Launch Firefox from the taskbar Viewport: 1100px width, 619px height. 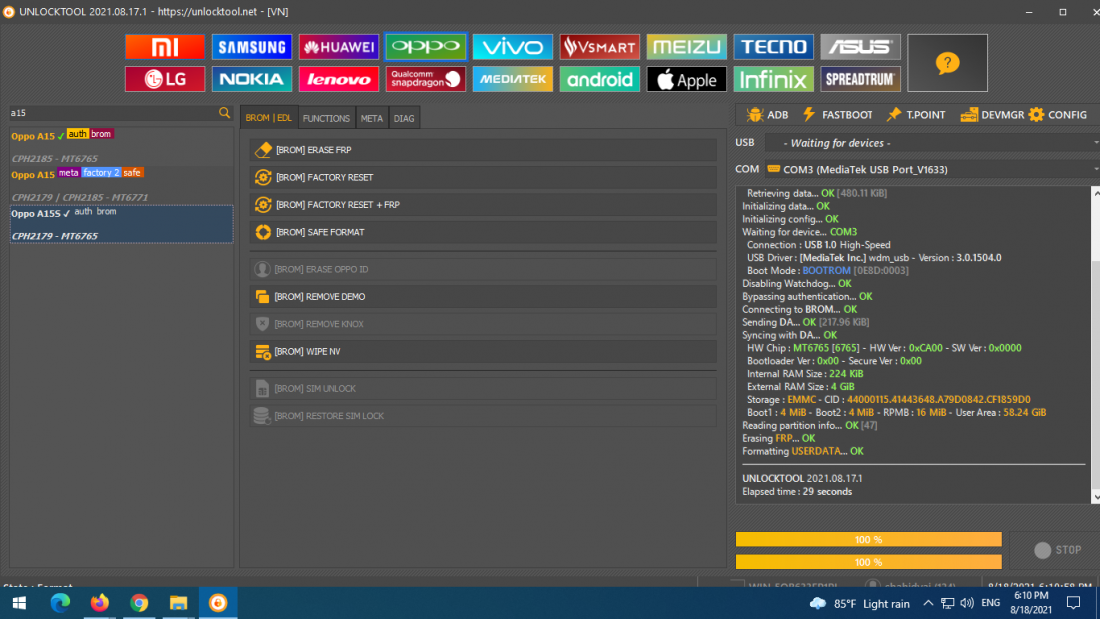click(x=100, y=603)
